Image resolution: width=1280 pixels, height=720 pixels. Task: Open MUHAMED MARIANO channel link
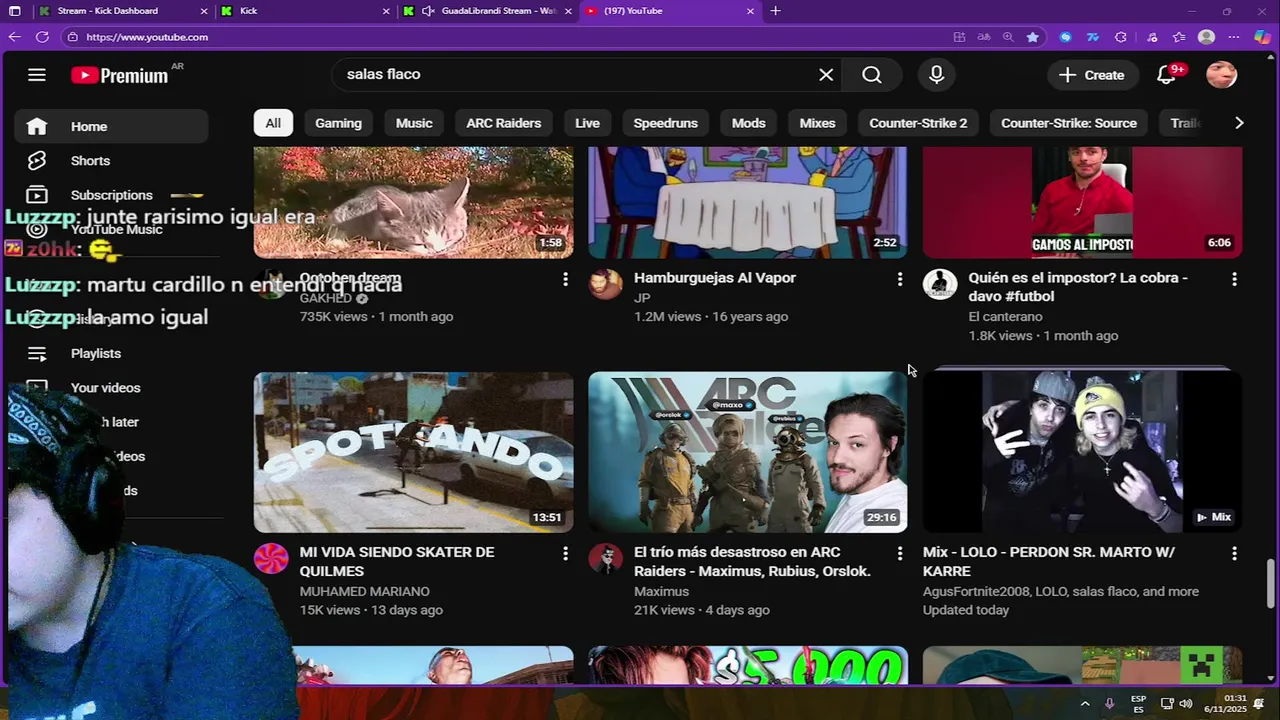pyautogui.click(x=364, y=592)
